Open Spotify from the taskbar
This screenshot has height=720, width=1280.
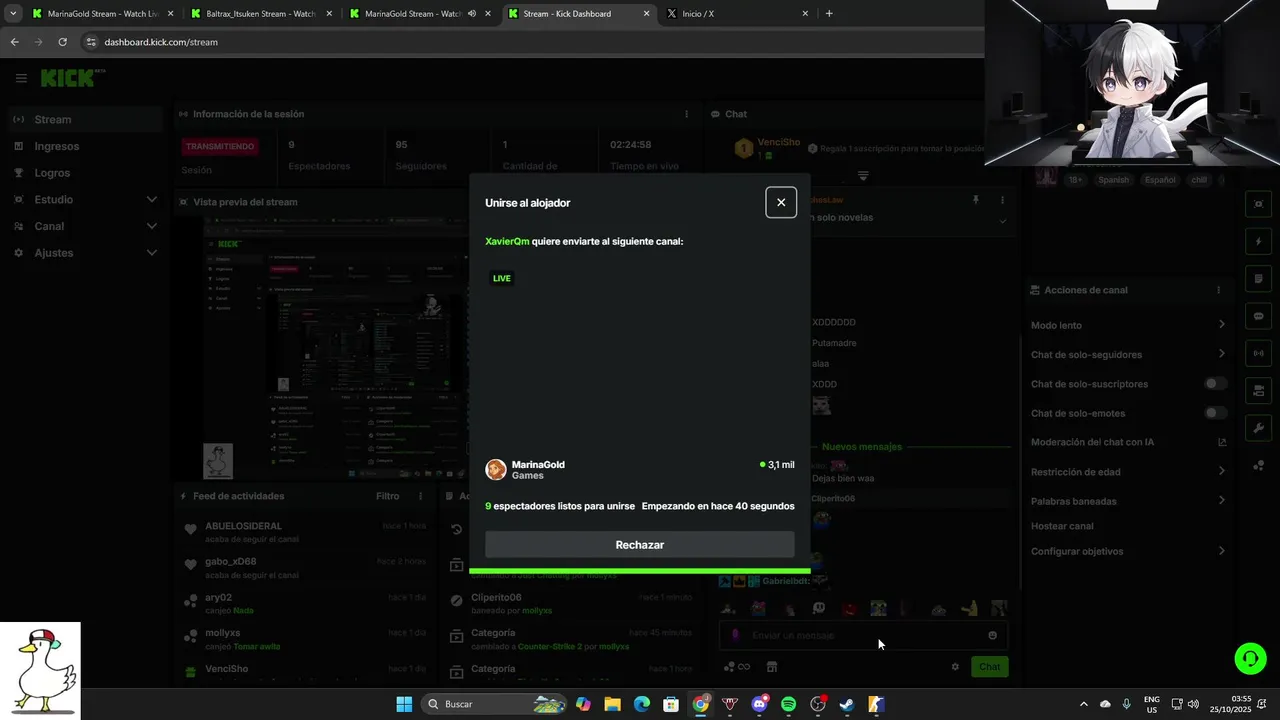pyautogui.click(x=788, y=704)
